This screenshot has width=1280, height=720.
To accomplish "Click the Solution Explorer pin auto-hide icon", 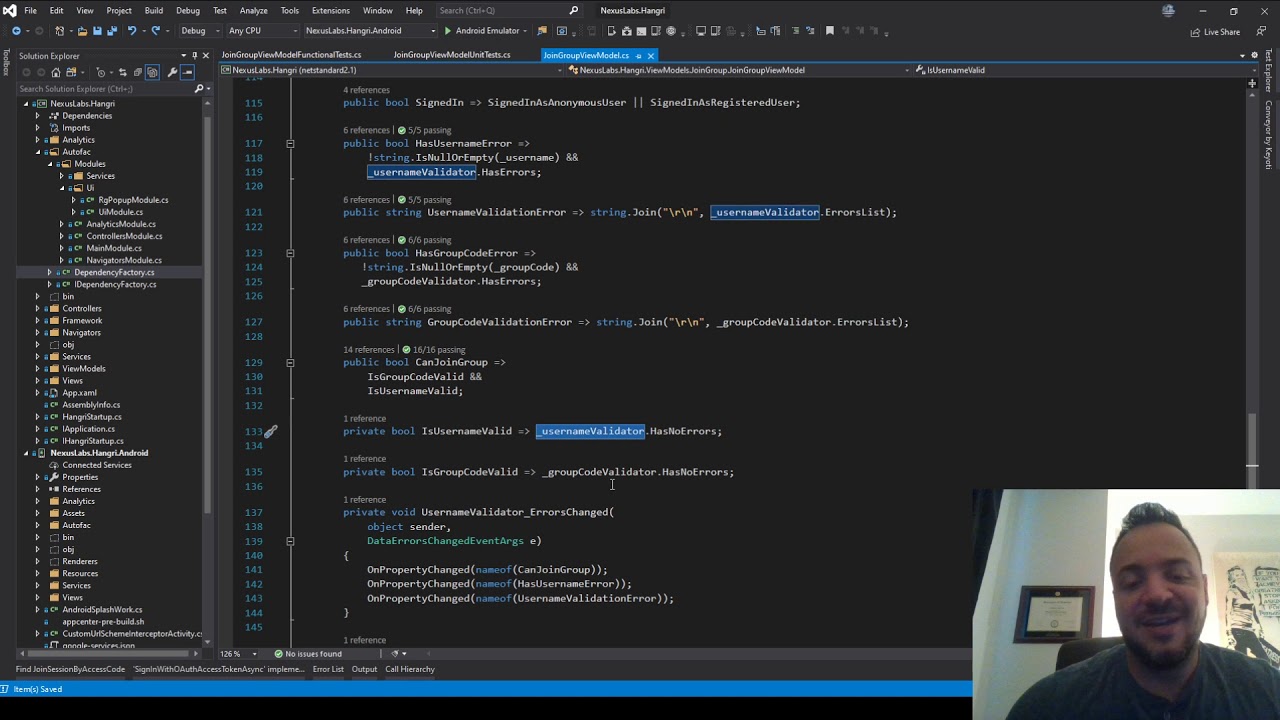I will pyautogui.click(x=195, y=56).
